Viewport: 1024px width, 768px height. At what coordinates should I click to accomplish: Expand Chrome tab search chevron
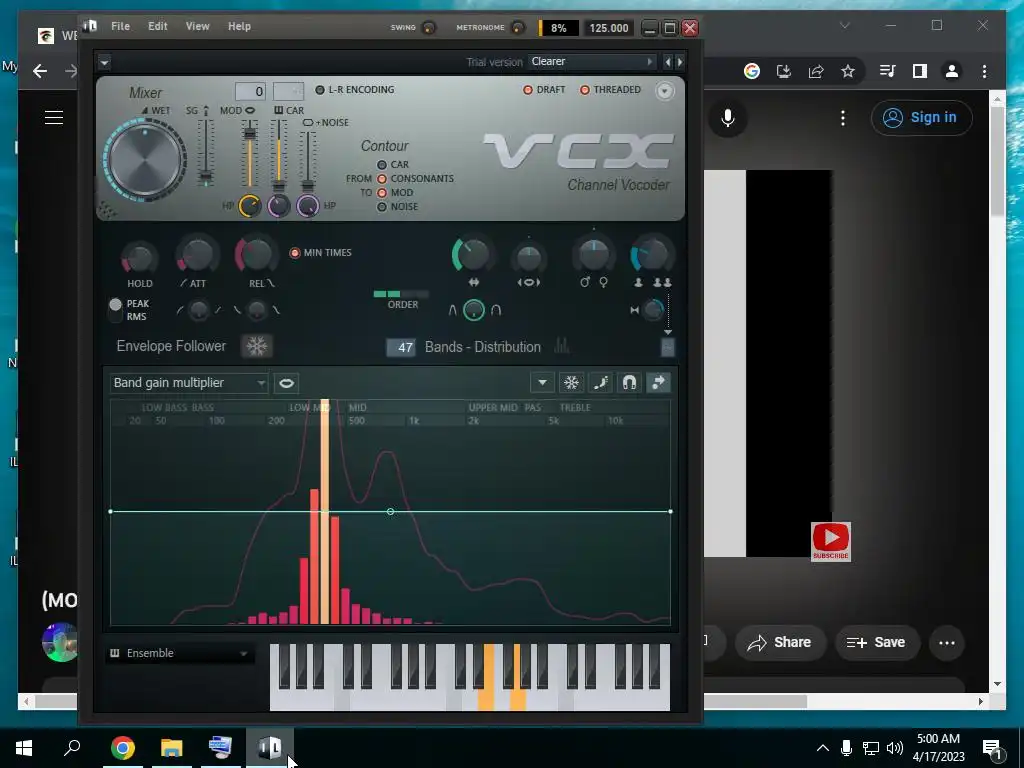click(844, 25)
